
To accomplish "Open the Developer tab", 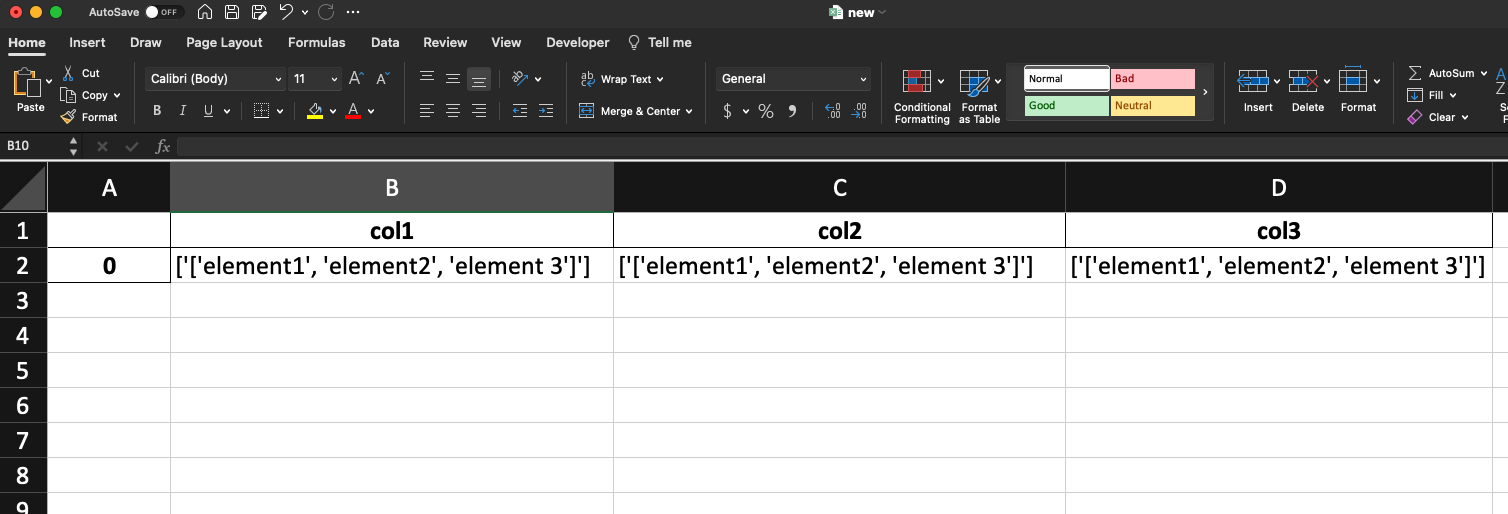I will pos(578,42).
